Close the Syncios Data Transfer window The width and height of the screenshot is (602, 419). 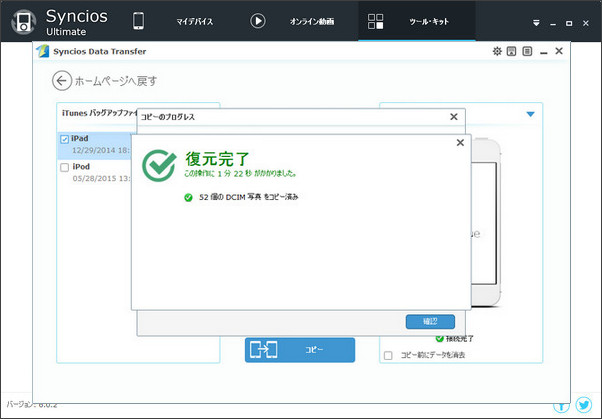[x=559, y=51]
